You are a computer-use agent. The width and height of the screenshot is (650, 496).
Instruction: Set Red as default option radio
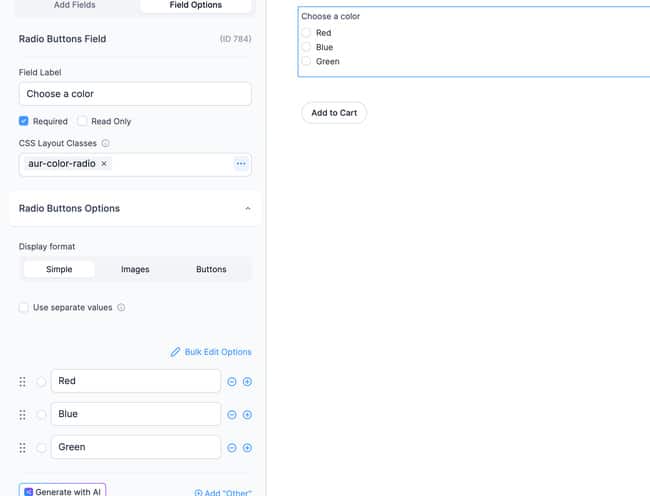tap(41, 382)
